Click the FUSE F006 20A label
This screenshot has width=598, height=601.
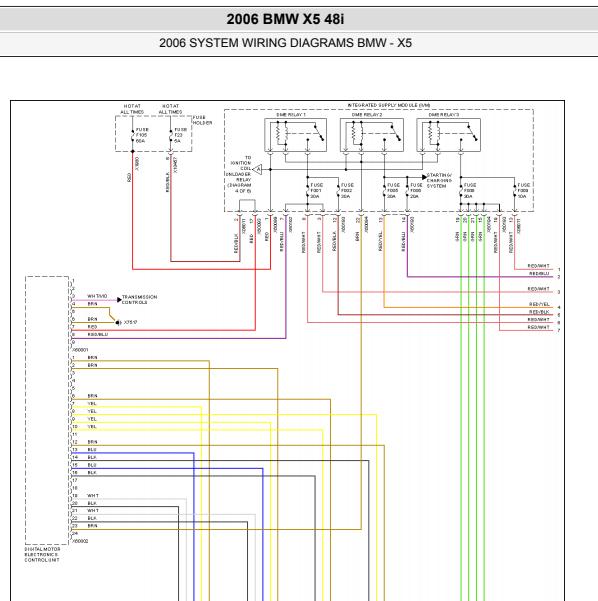416,190
